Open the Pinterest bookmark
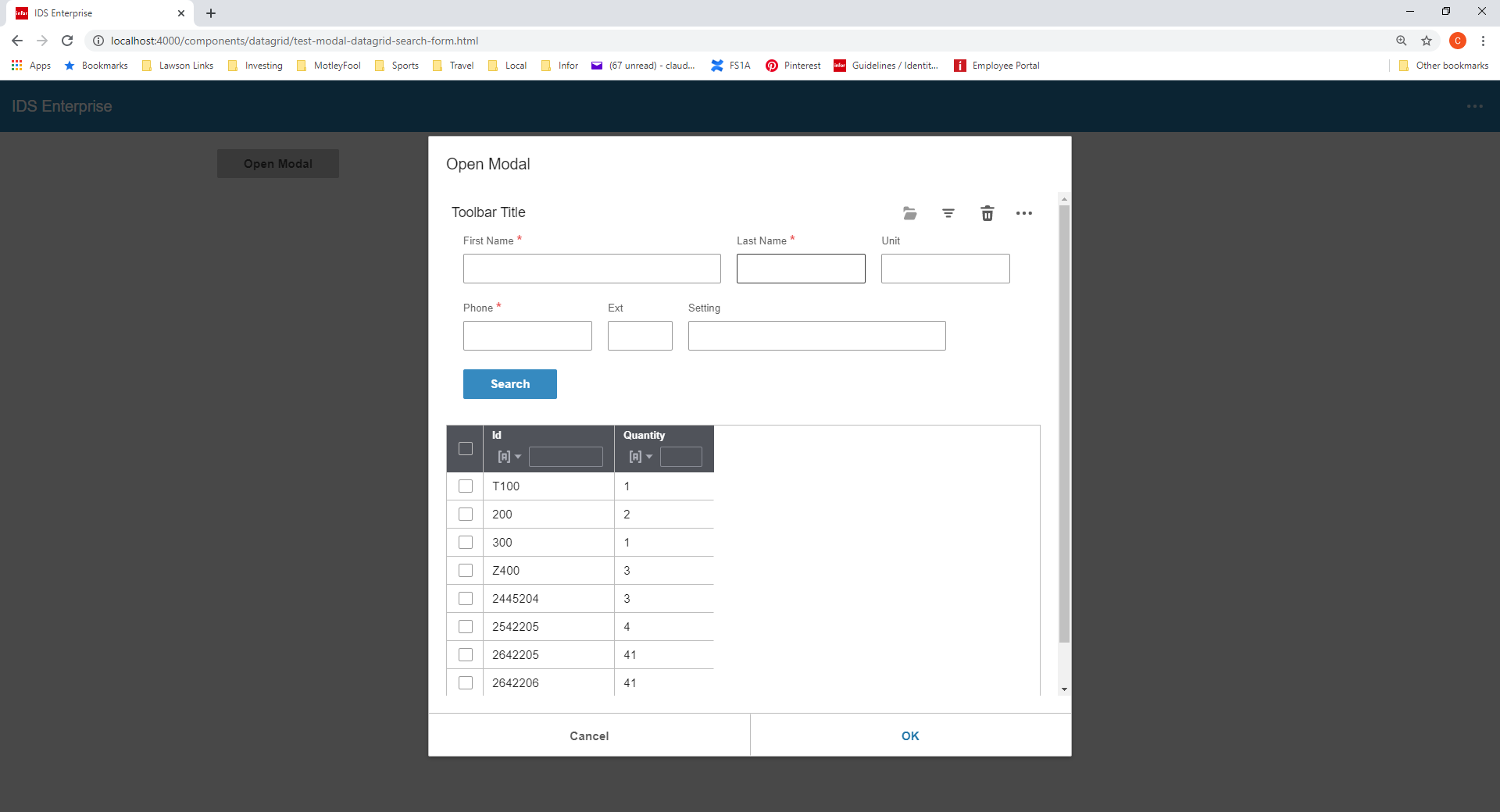The width and height of the screenshot is (1500, 812). [x=793, y=66]
